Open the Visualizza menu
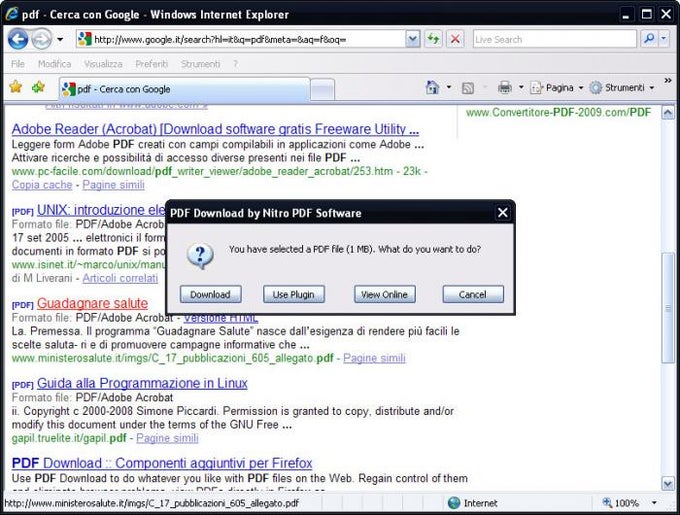 point(103,64)
